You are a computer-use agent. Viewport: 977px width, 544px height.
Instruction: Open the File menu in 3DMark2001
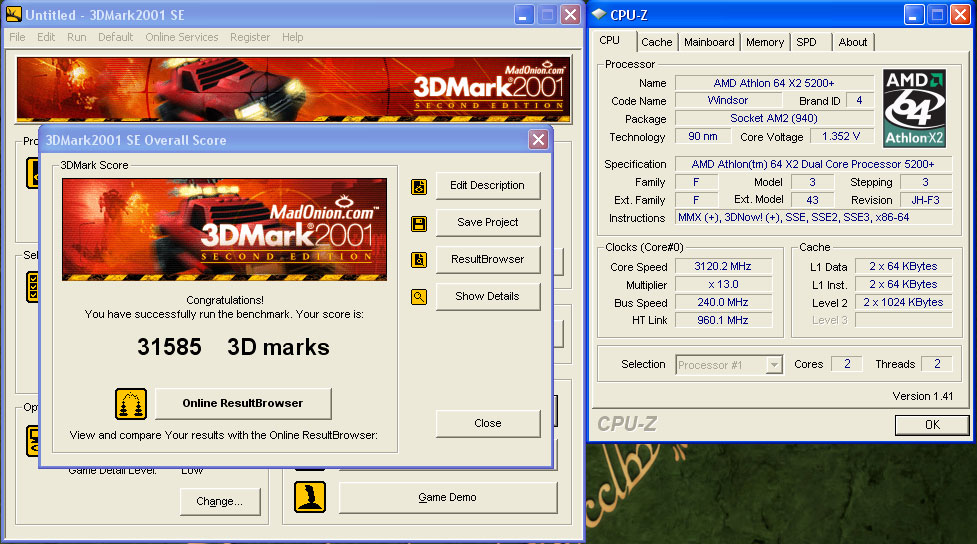coord(17,37)
